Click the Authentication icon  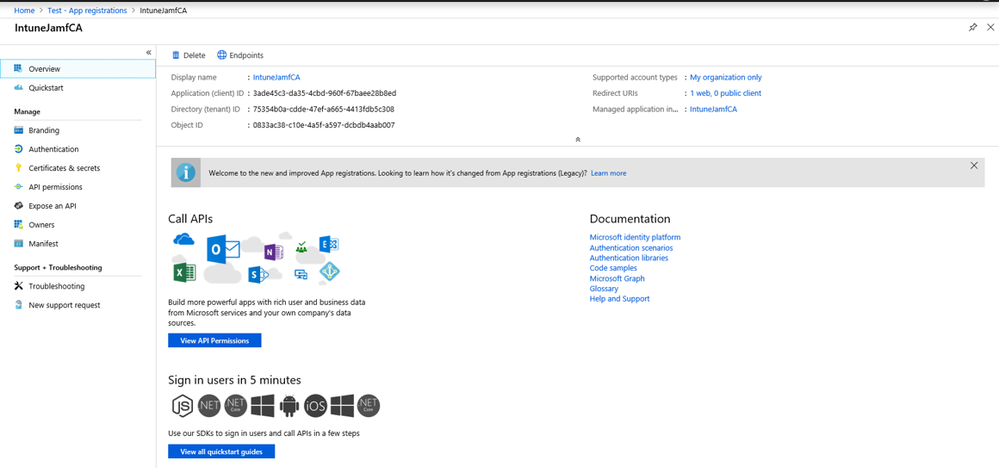click(x=18, y=149)
